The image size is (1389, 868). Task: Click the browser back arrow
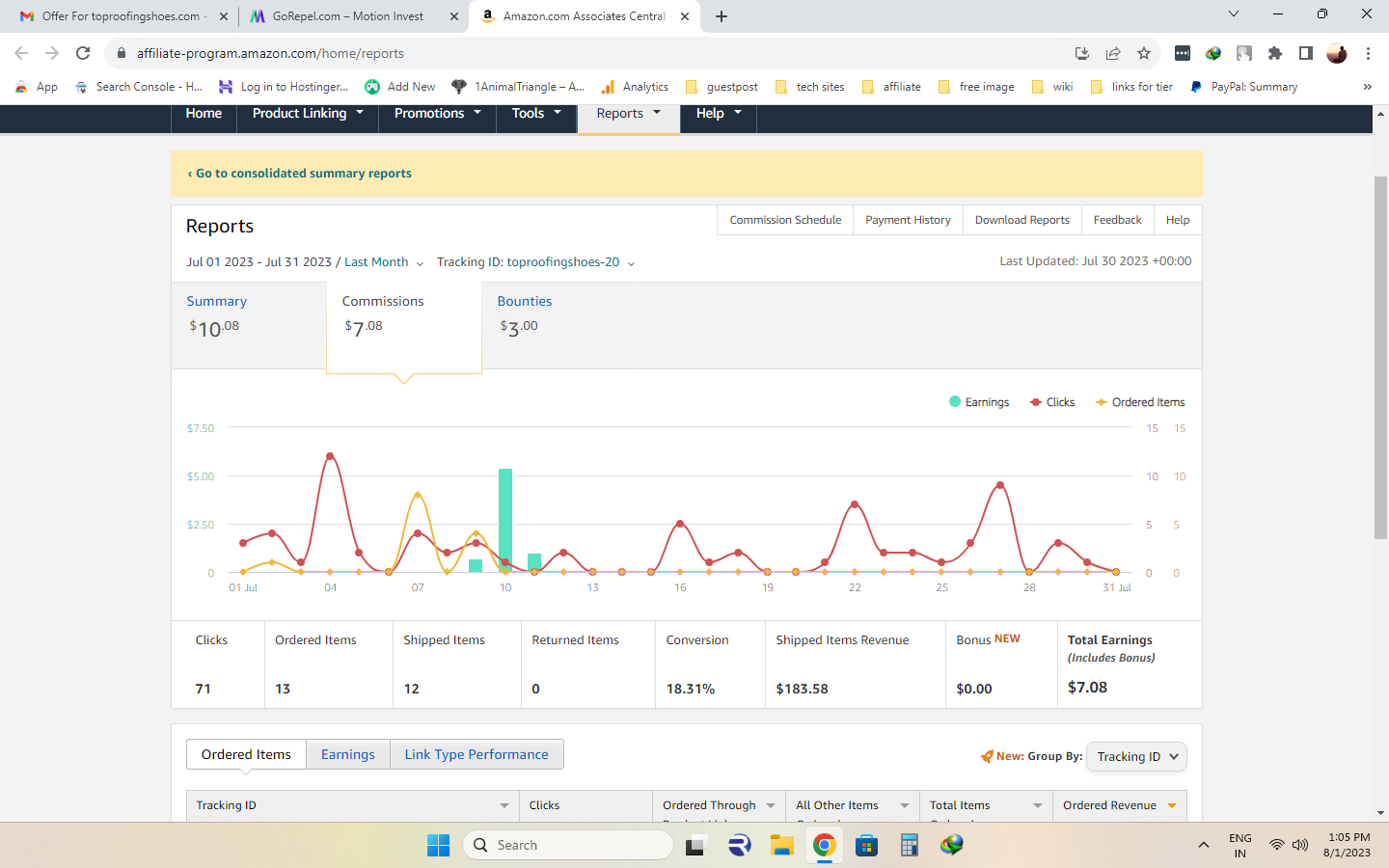tap(21, 53)
